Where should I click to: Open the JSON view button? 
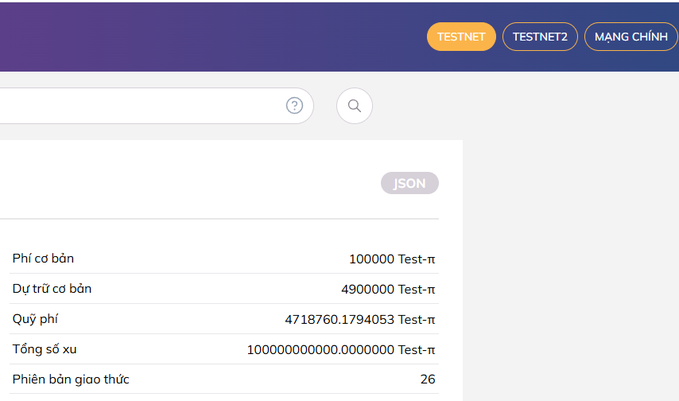(410, 183)
